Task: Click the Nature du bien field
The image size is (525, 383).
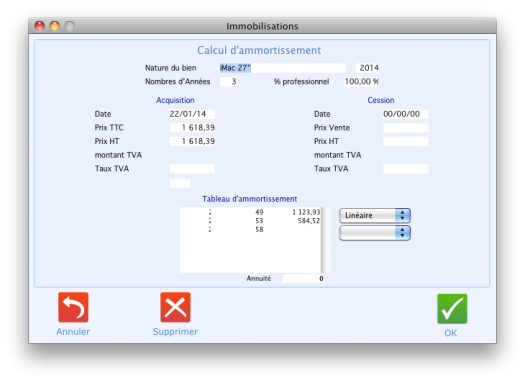Action: tap(283, 68)
